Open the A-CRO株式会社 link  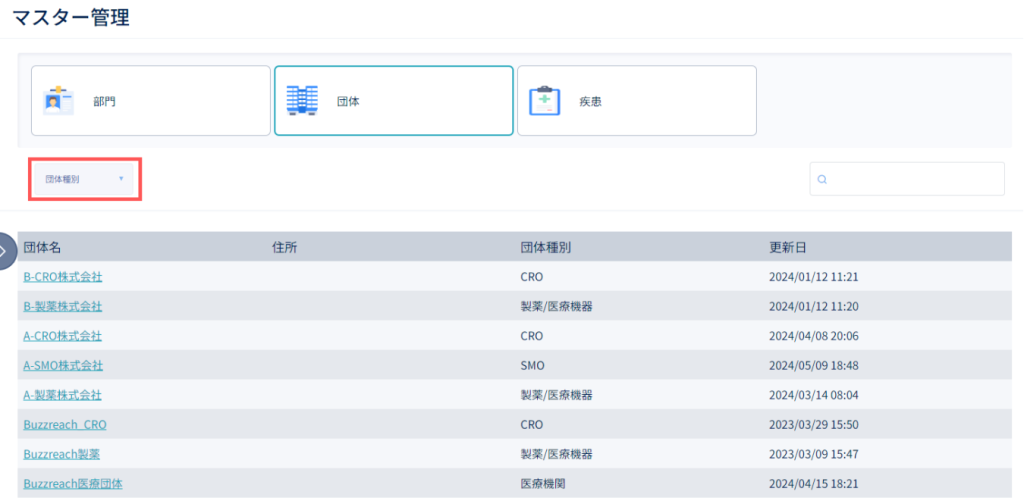pyautogui.click(x=63, y=336)
